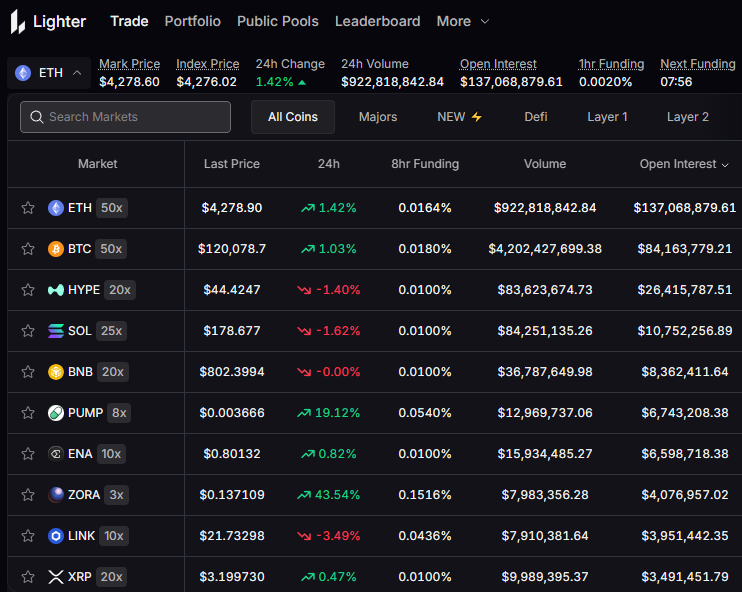The width and height of the screenshot is (742, 592).
Task: Click the 1hr Funding label
Action: pyautogui.click(x=611, y=64)
